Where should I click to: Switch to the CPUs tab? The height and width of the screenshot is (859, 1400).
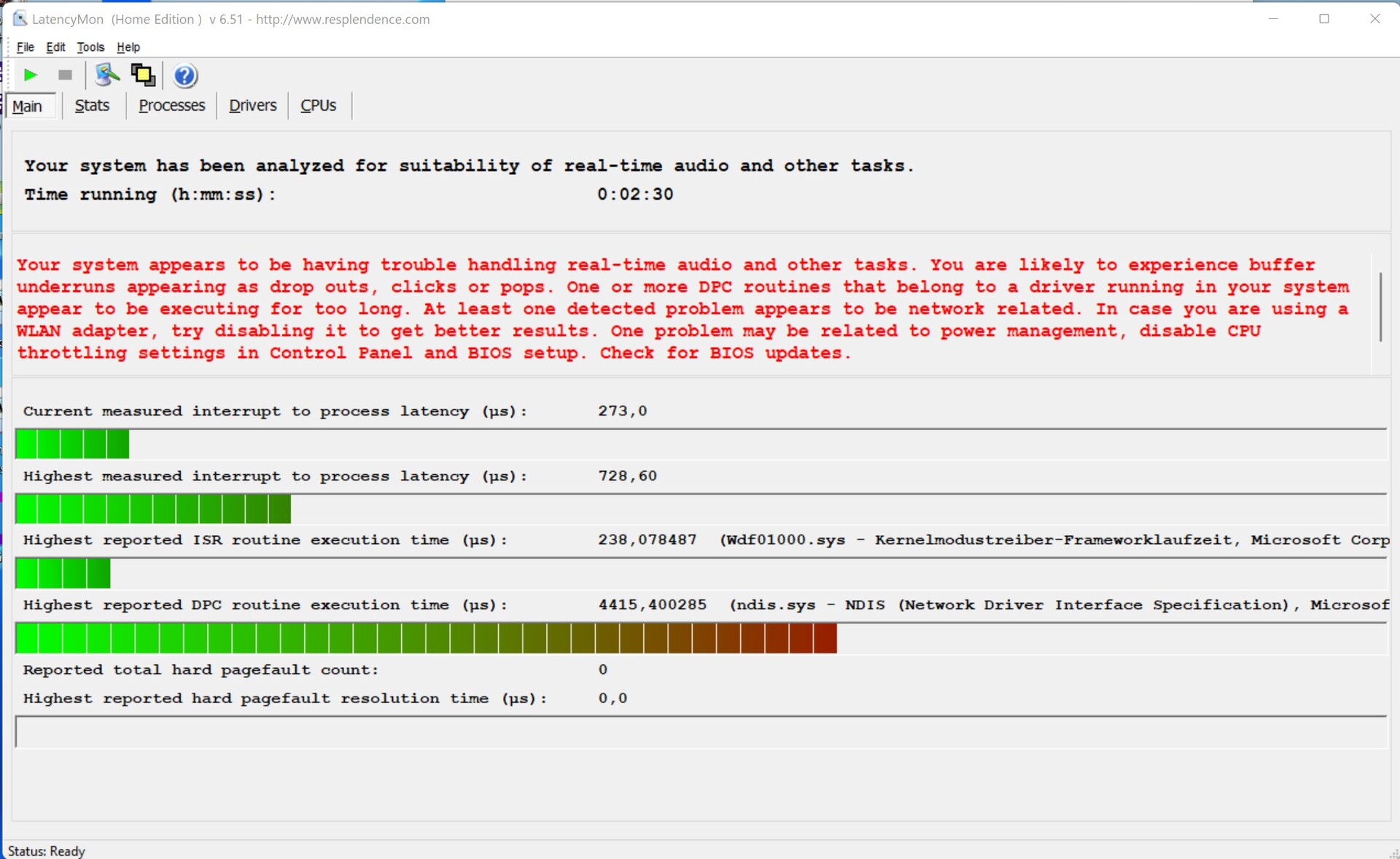click(x=318, y=106)
